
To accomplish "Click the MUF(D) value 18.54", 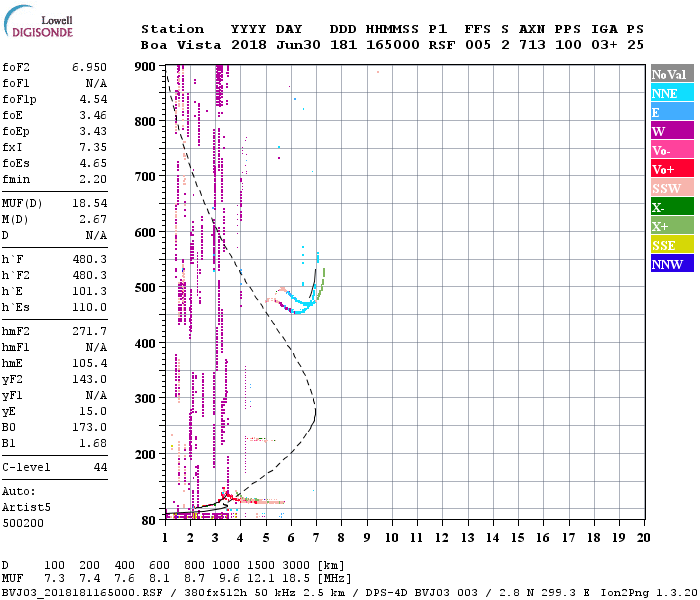I will click(89, 204).
